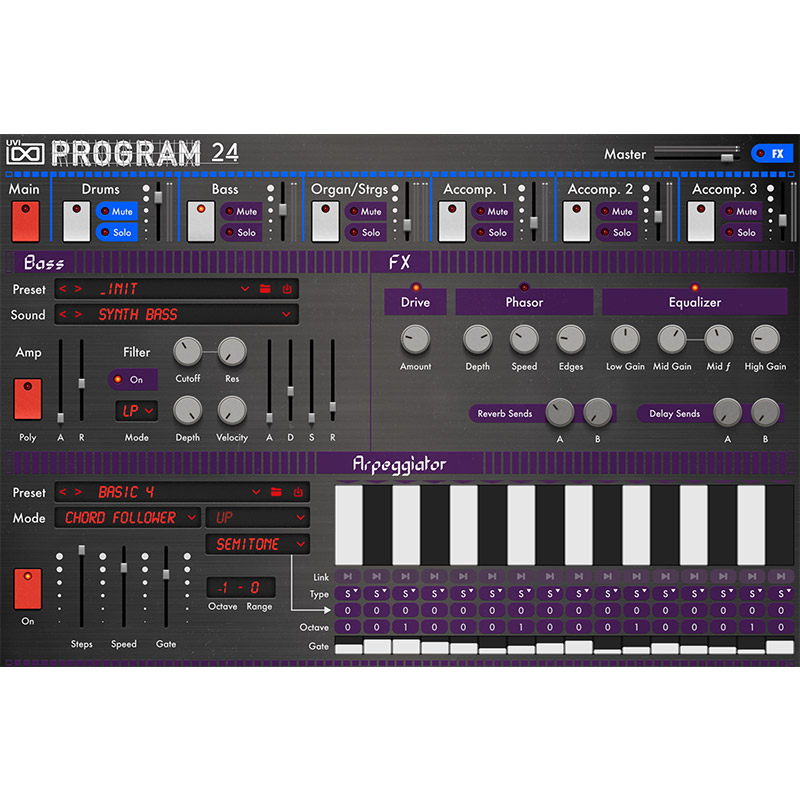Click first step Link icon
Viewport: 800px width, 800px height.
tap(348, 577)
